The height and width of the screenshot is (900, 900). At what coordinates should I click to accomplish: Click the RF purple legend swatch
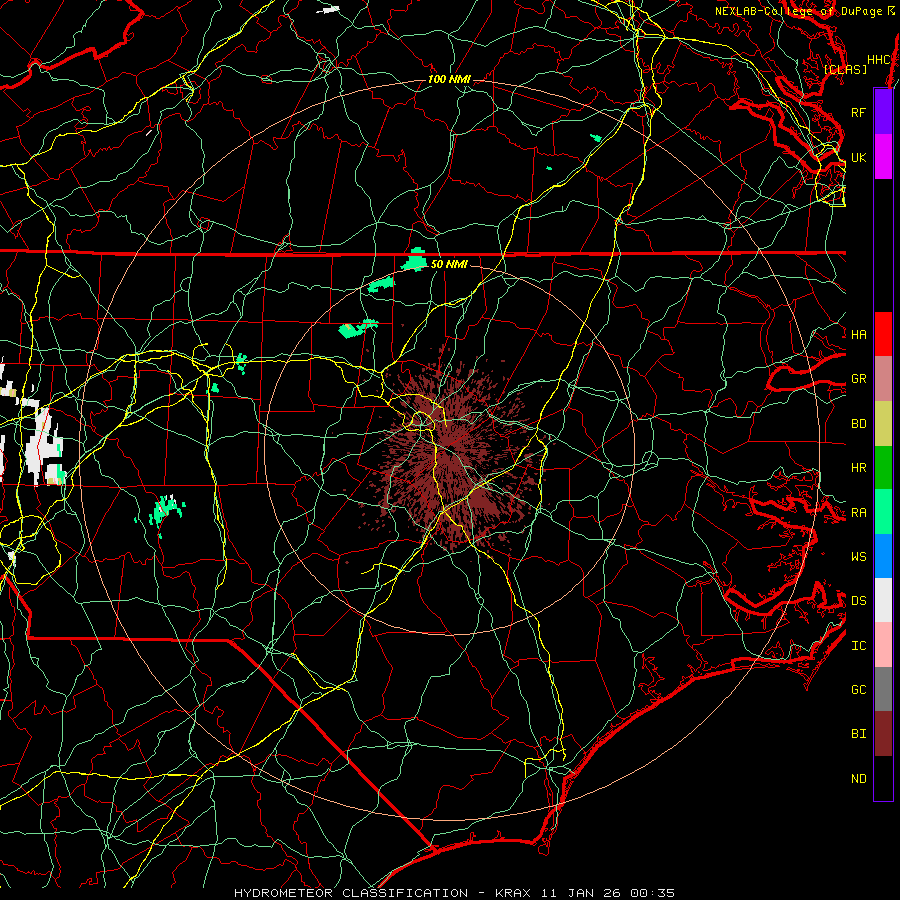(x=883, y=112)
